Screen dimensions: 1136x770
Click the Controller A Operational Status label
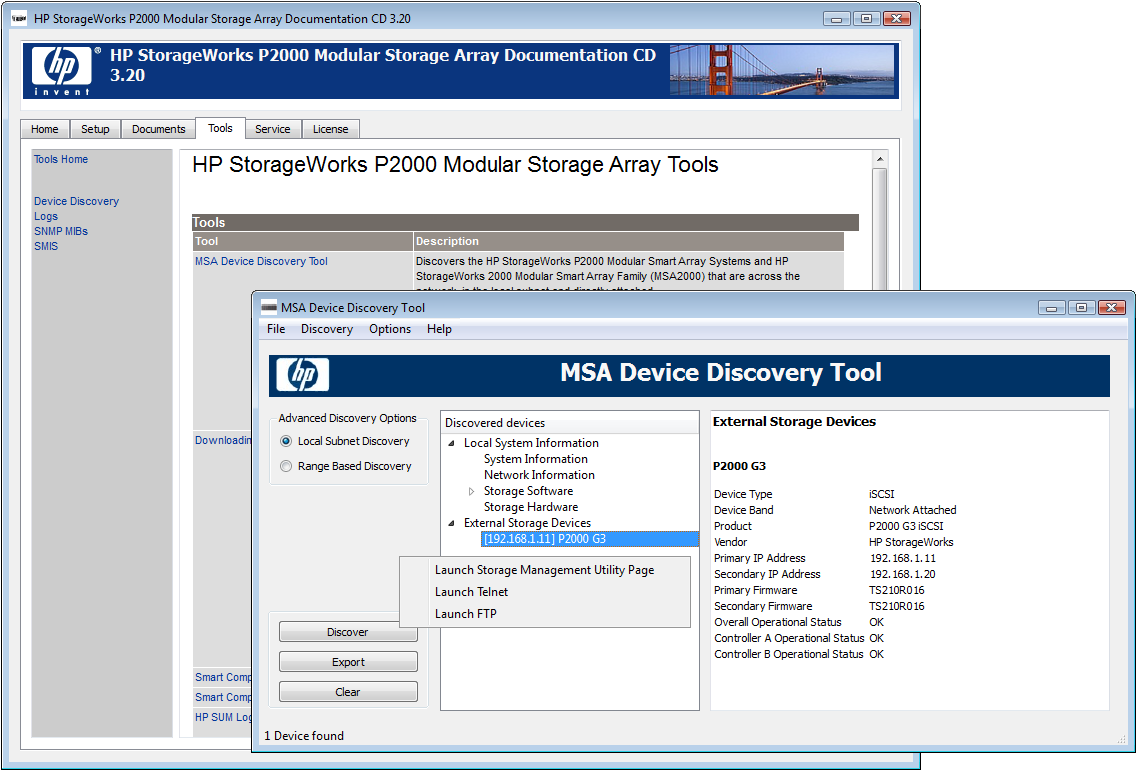point(789,638)
